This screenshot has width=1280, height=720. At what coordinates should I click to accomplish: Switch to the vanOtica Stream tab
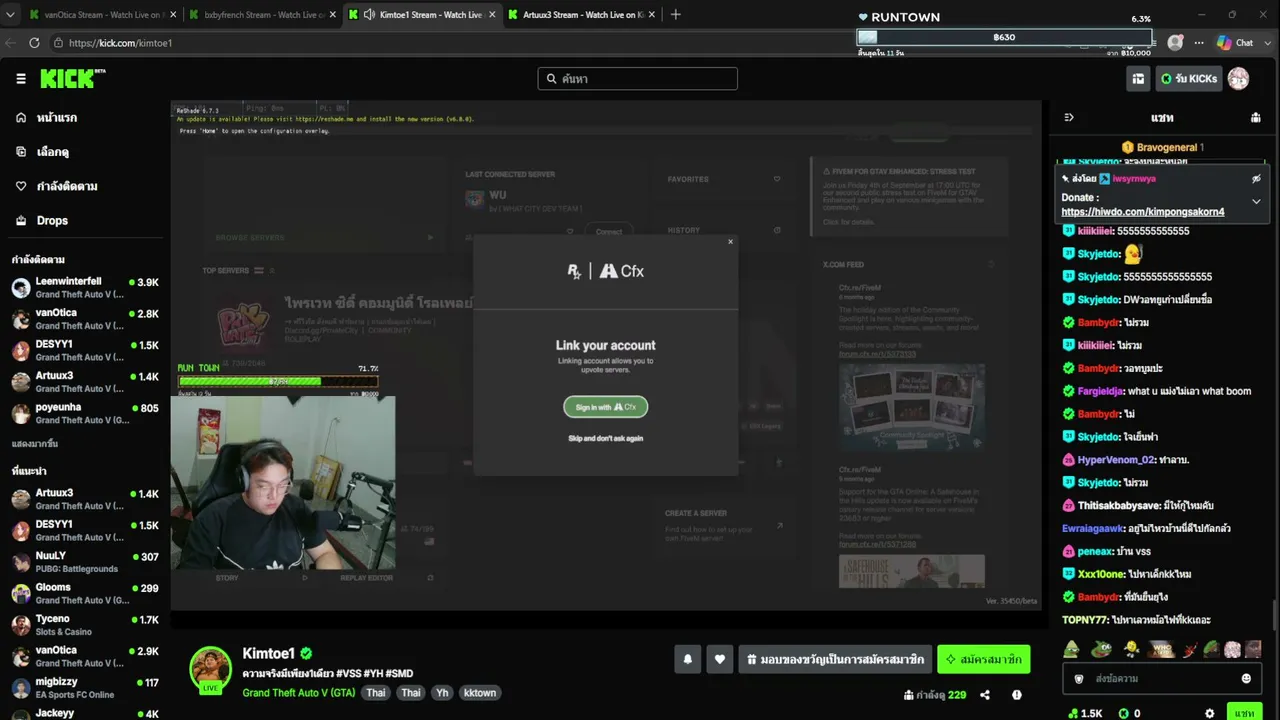tap(102, 14)
